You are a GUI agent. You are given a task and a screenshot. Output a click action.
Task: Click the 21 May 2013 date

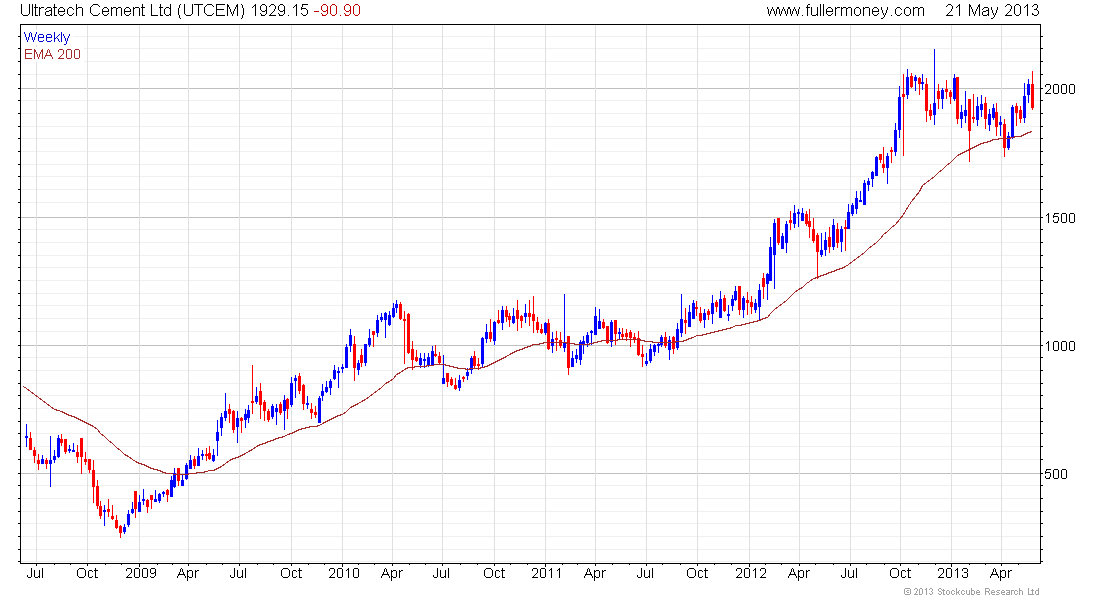(x=992, y=11)
